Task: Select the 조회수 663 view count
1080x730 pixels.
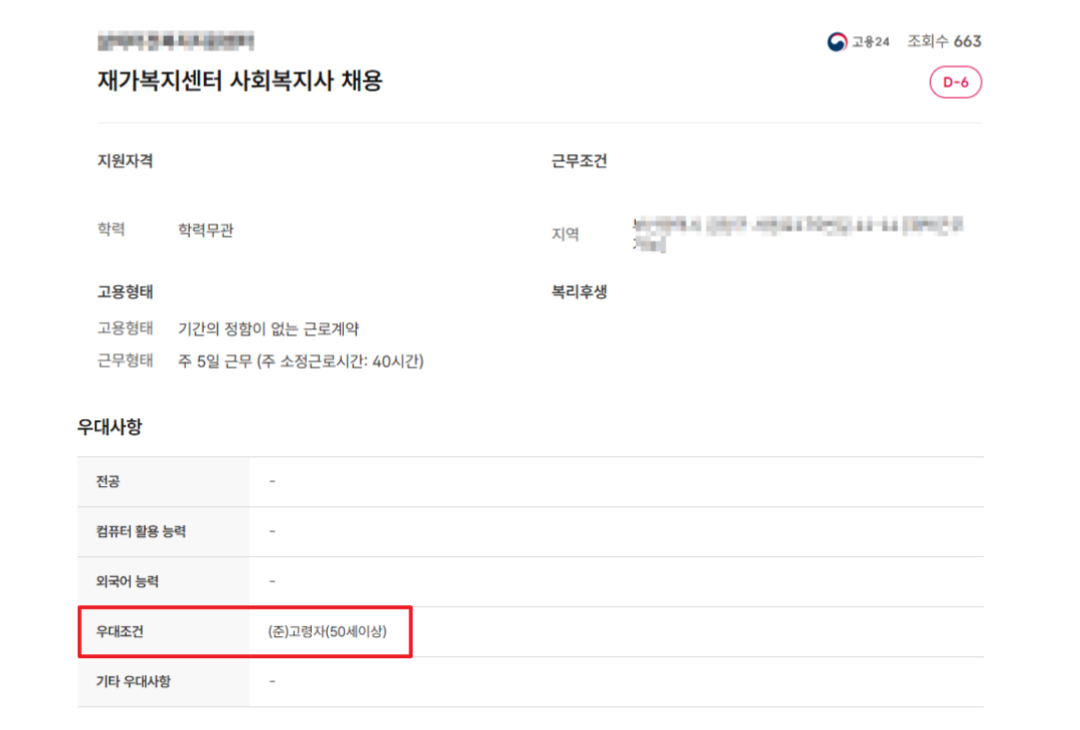Action: point(944,41)
